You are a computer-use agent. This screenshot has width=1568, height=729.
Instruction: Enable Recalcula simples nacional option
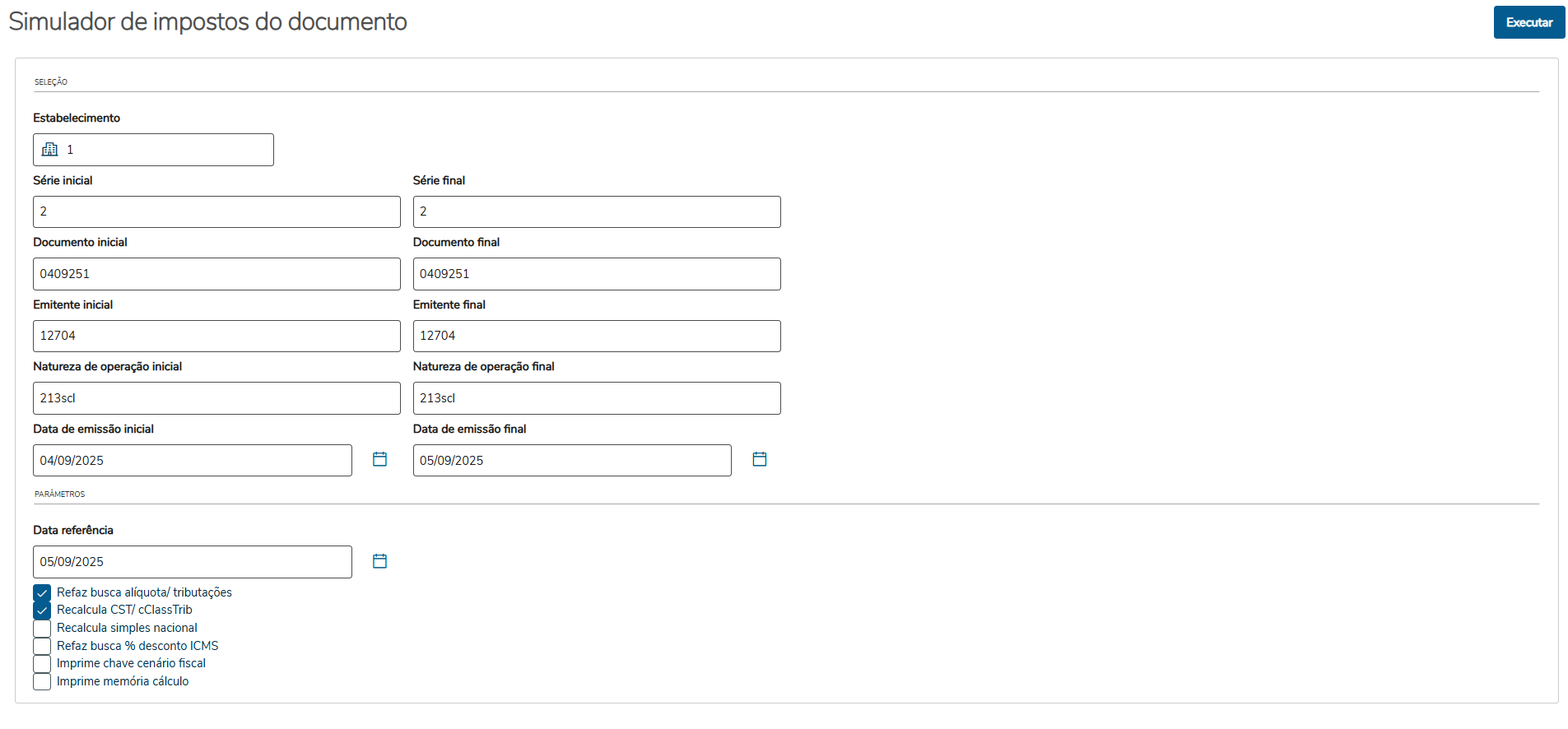tap(42, 629)
